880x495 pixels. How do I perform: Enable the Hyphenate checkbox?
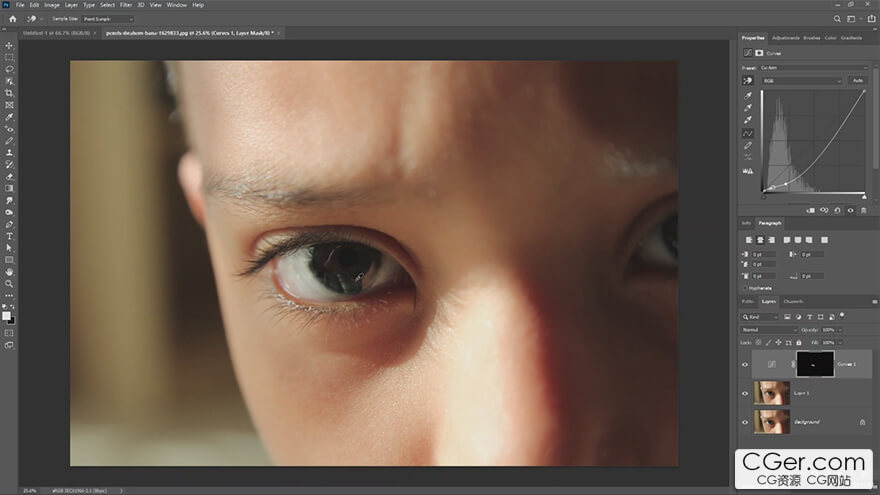[745, 288]
